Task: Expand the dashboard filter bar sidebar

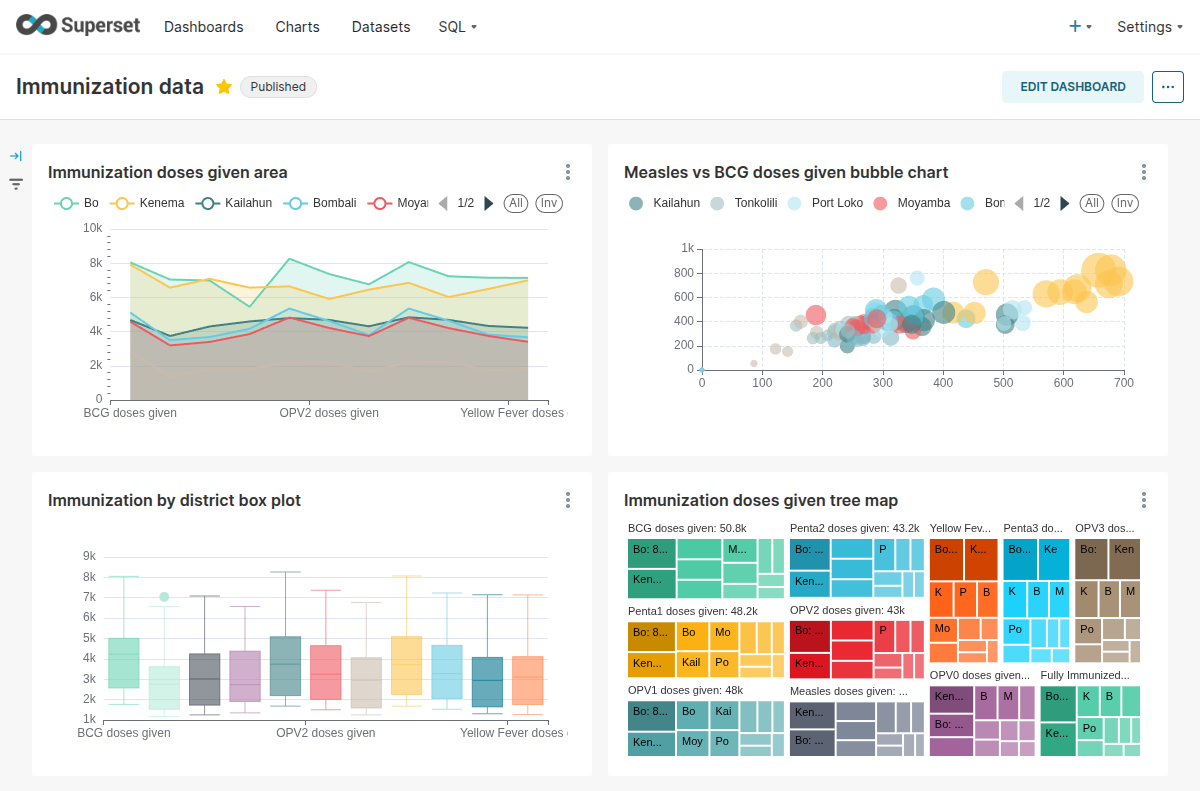Action: (15, 155)
